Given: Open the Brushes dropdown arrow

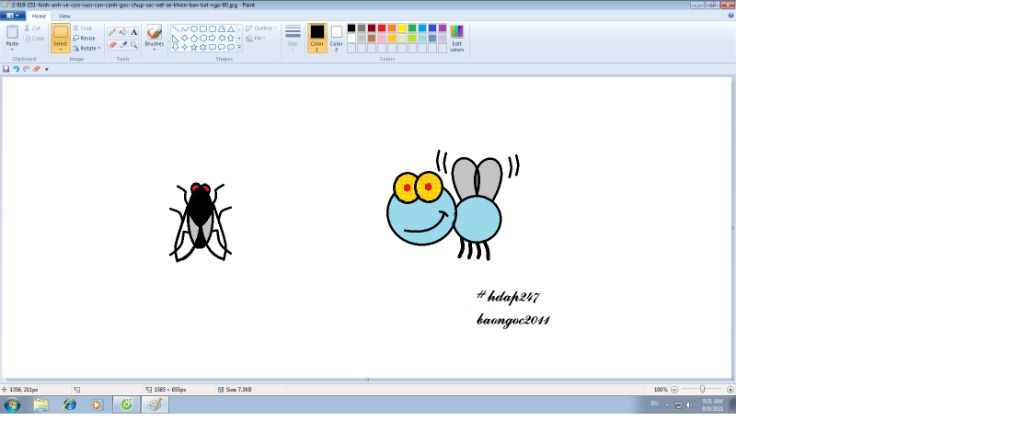Looking at the screenshot, I should pyautogui.click(x=154, y=50).
